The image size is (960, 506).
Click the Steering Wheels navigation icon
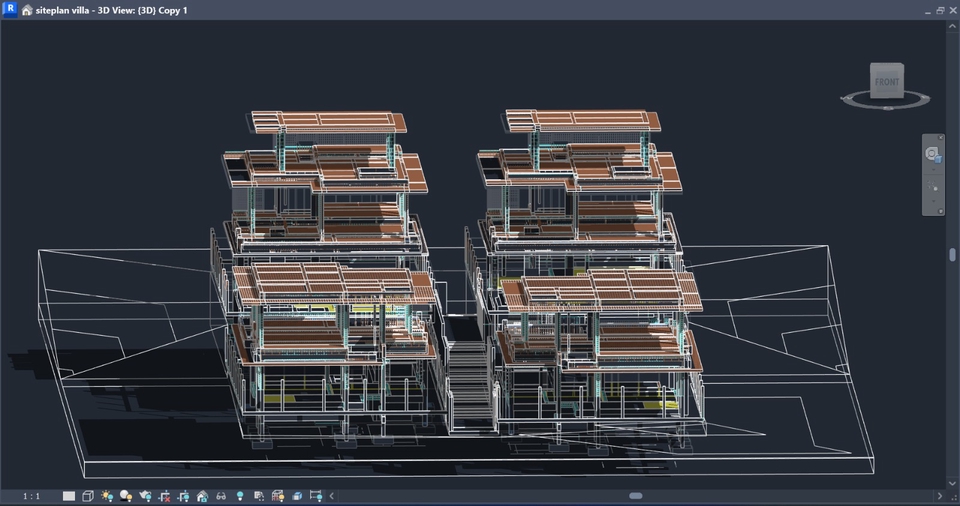[x=932, y=154]
